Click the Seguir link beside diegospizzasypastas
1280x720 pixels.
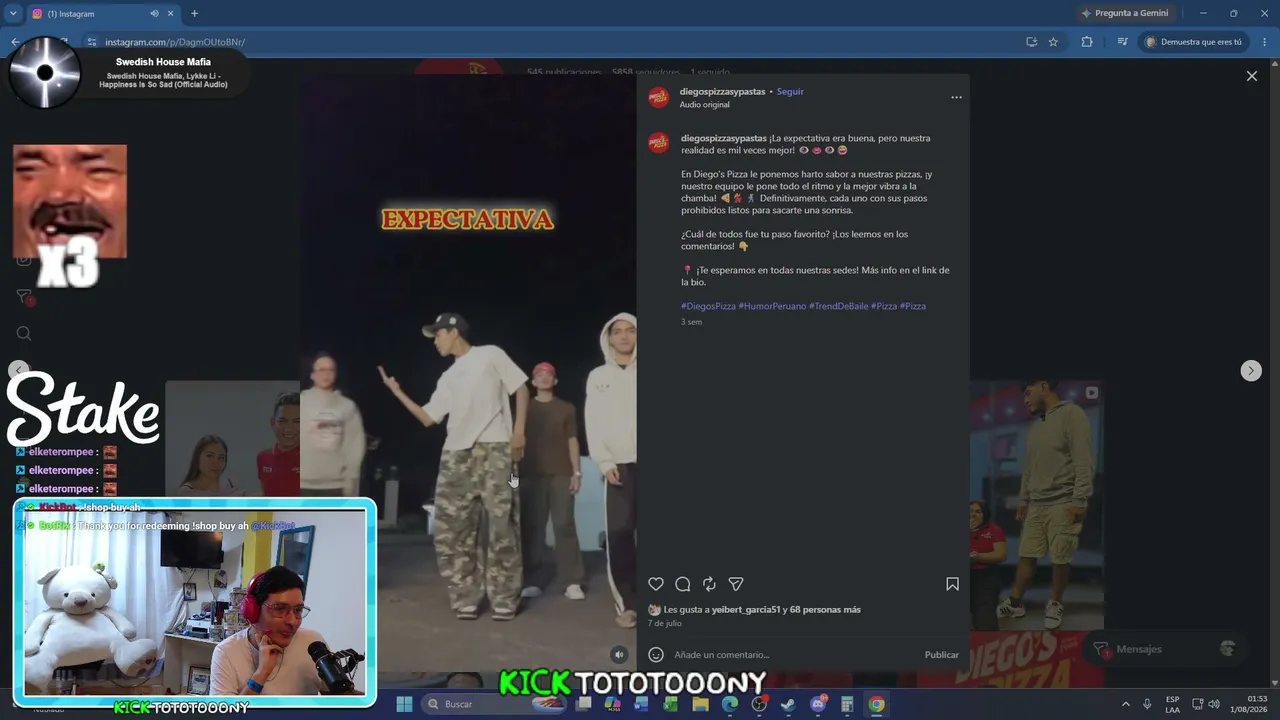coord(790,92)
